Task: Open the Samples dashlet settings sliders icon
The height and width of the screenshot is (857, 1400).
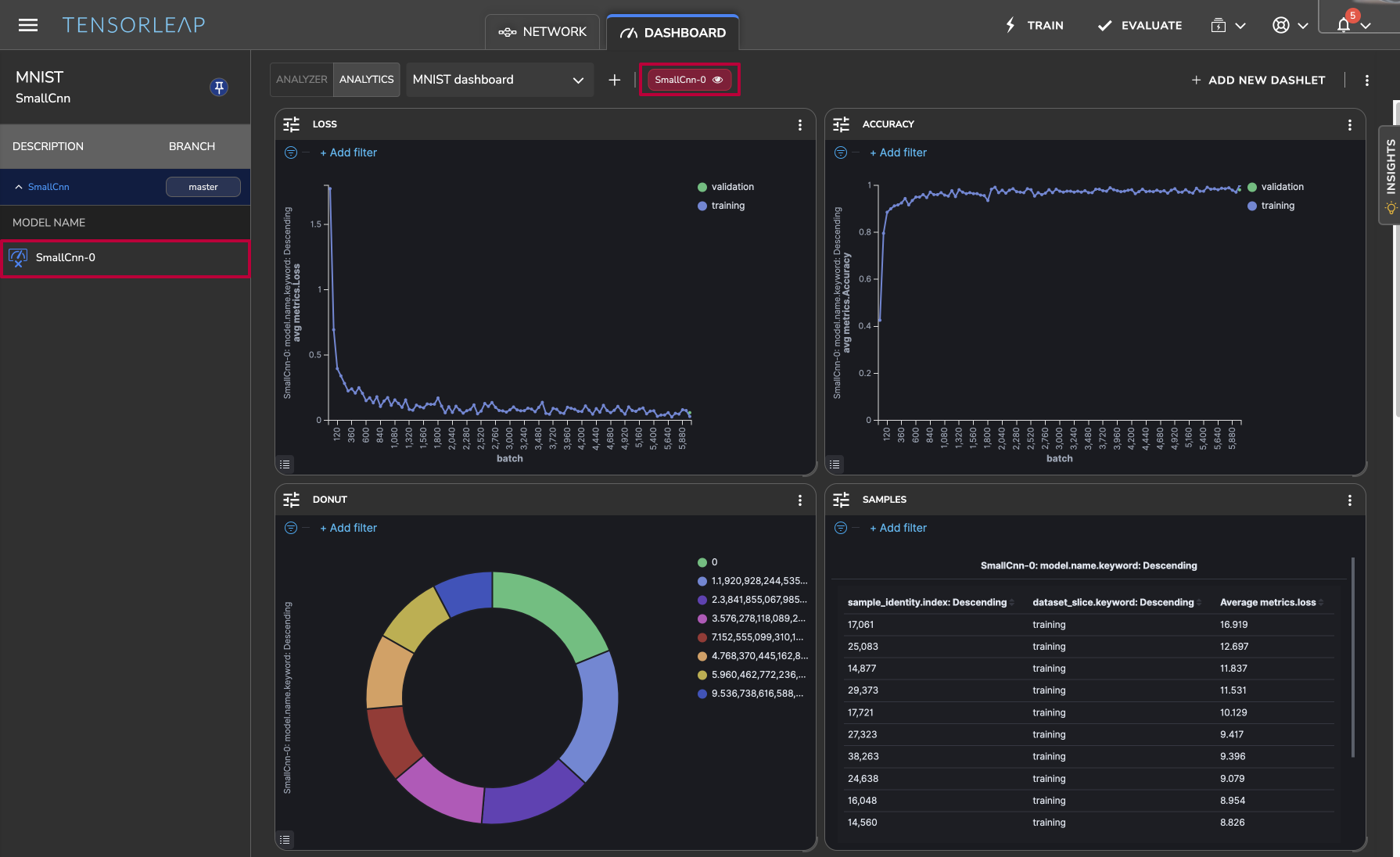Action: click(x=842, y=500)
